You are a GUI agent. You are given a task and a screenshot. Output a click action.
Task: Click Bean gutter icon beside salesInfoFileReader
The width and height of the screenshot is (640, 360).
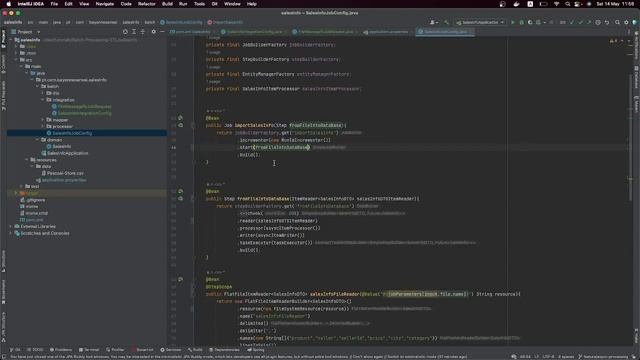(180, 279)
